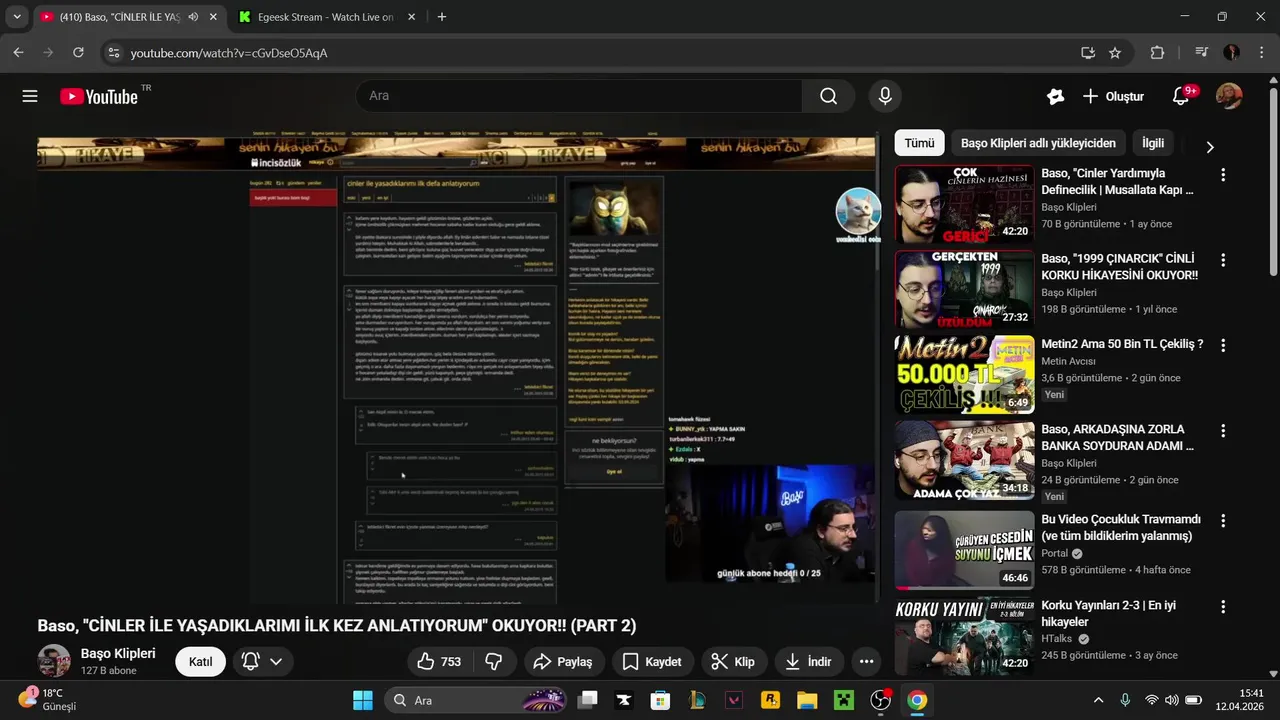This screenshot has height=720, width=1280.
Task: Click the Oluştur create button
Action: pos(1113,96)
